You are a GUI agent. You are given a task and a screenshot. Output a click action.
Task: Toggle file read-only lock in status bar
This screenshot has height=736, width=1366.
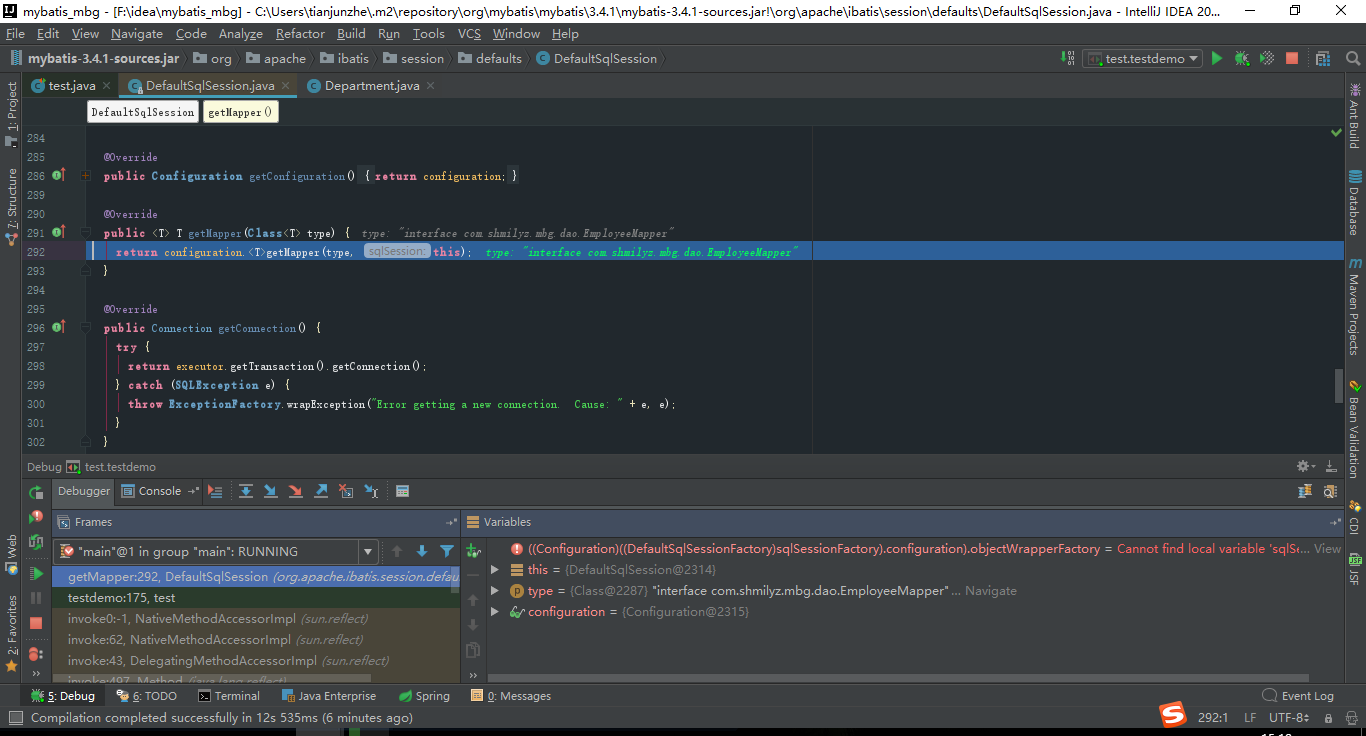click(x=1330, y=717)
